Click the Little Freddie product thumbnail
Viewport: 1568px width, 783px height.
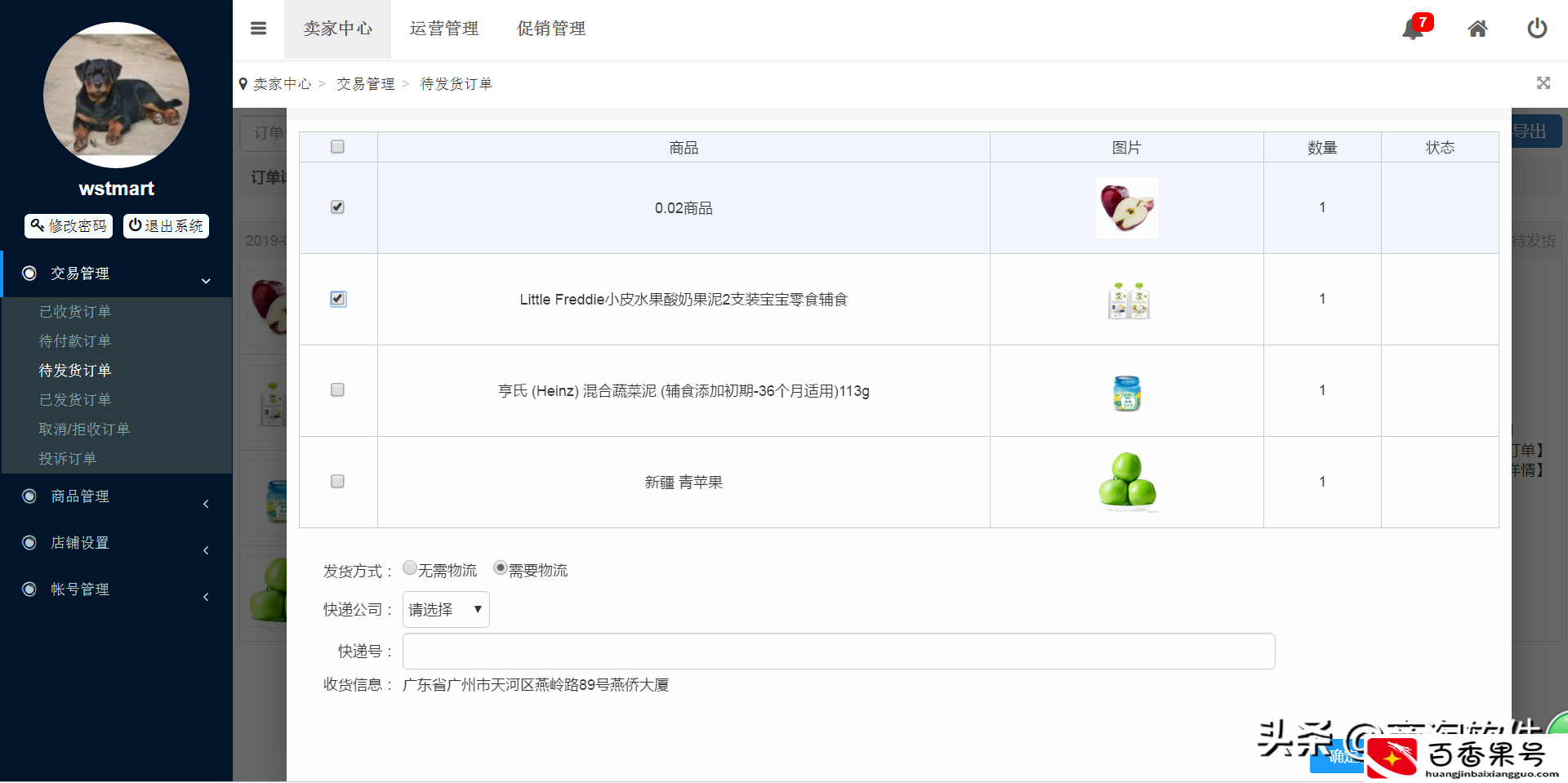[1128, 300]
